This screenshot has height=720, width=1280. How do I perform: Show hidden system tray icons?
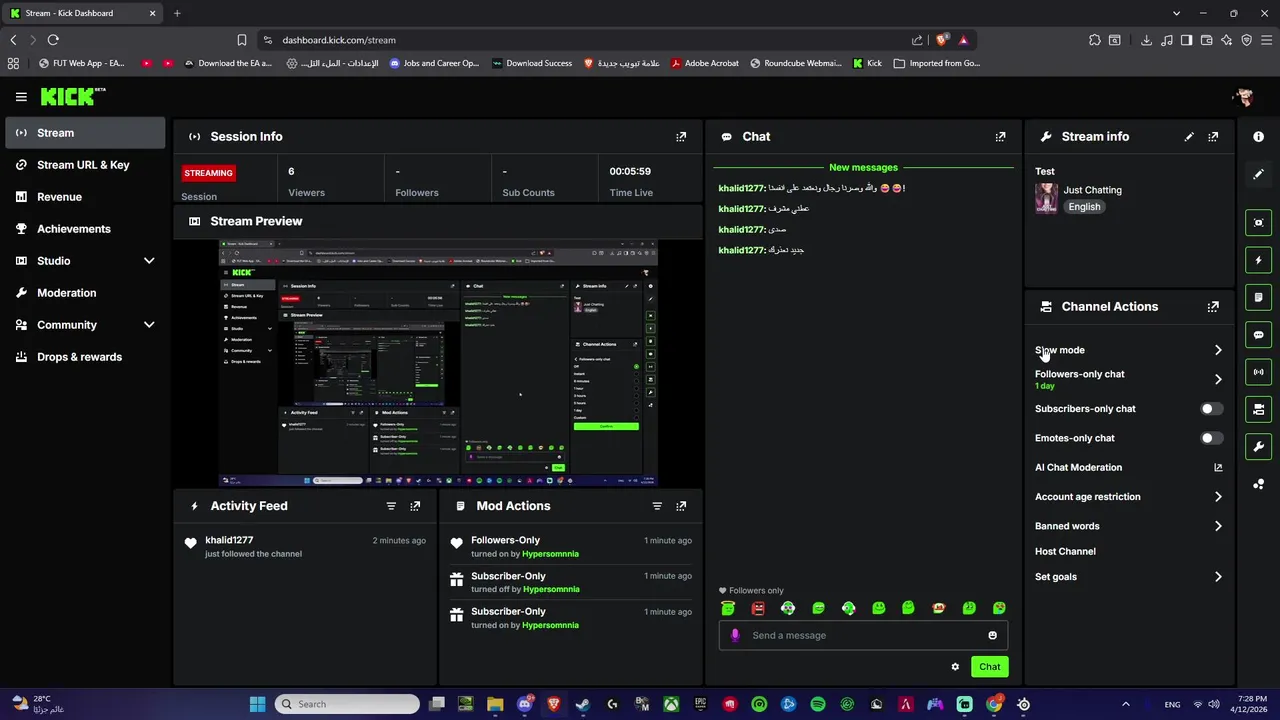pyautogui.click(x=1125, y=704)
